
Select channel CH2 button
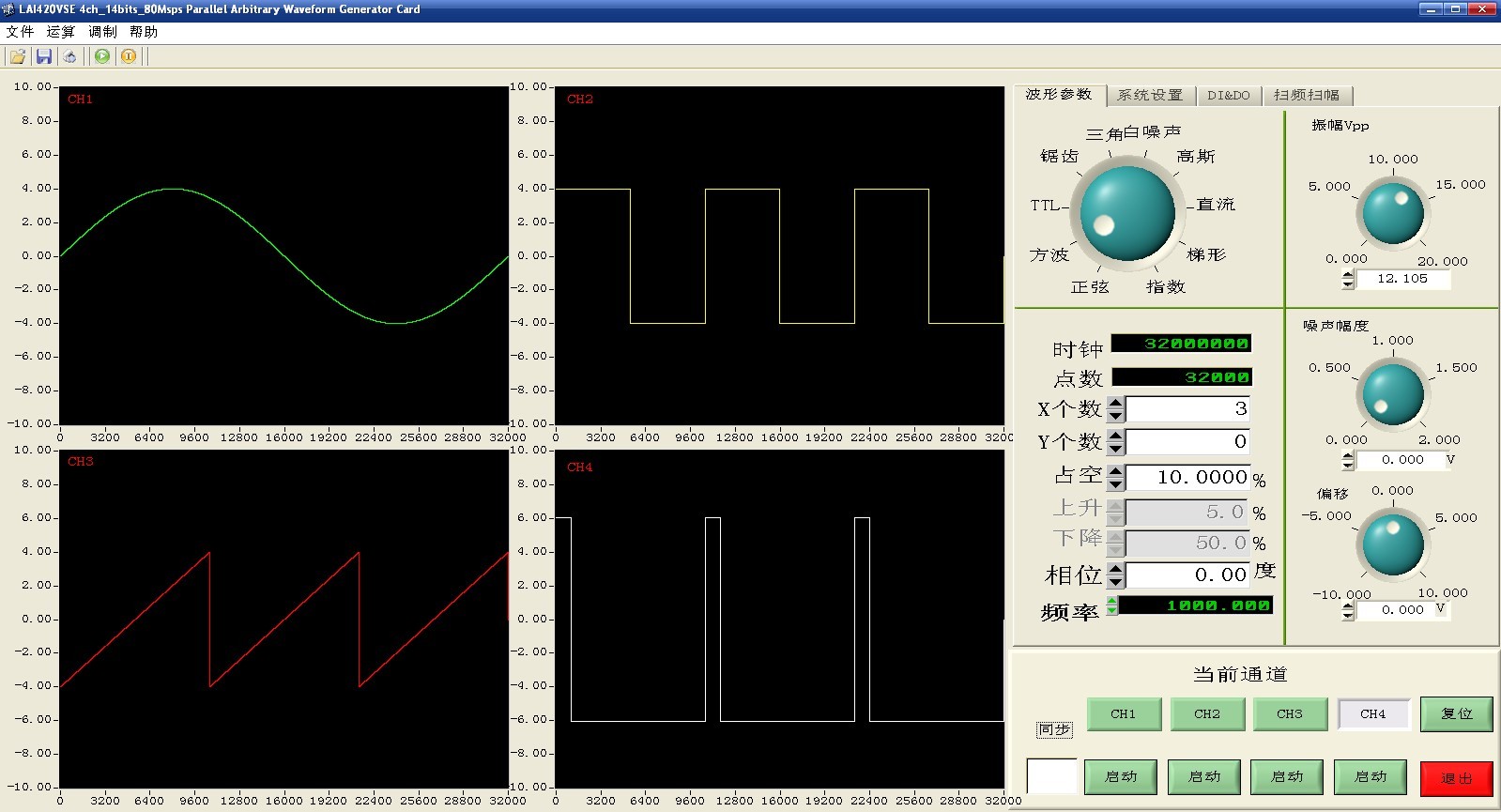[1207, 714]
